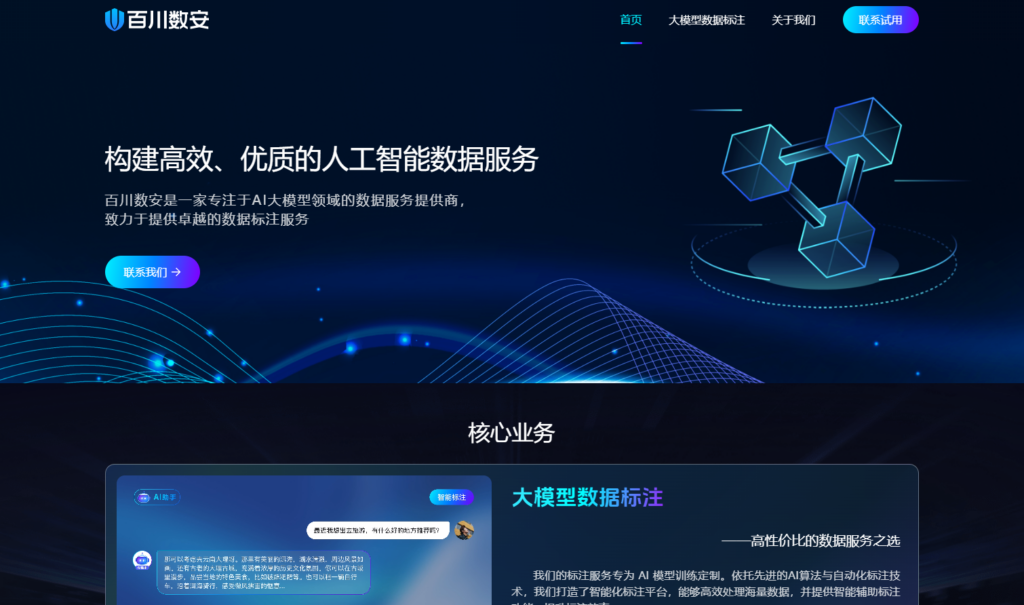
Task: Click the 百川数安 shield logo icon
Action: [x=112, y=18]
